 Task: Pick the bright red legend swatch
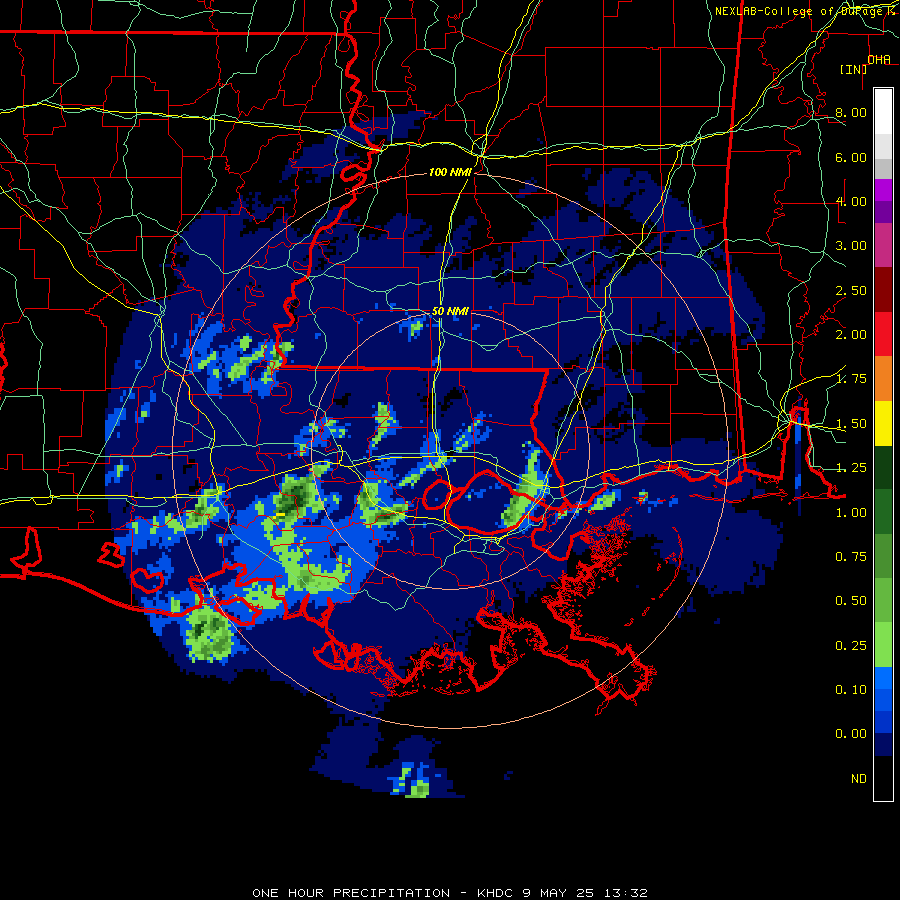pyautogui.click(x=883, y=334)
